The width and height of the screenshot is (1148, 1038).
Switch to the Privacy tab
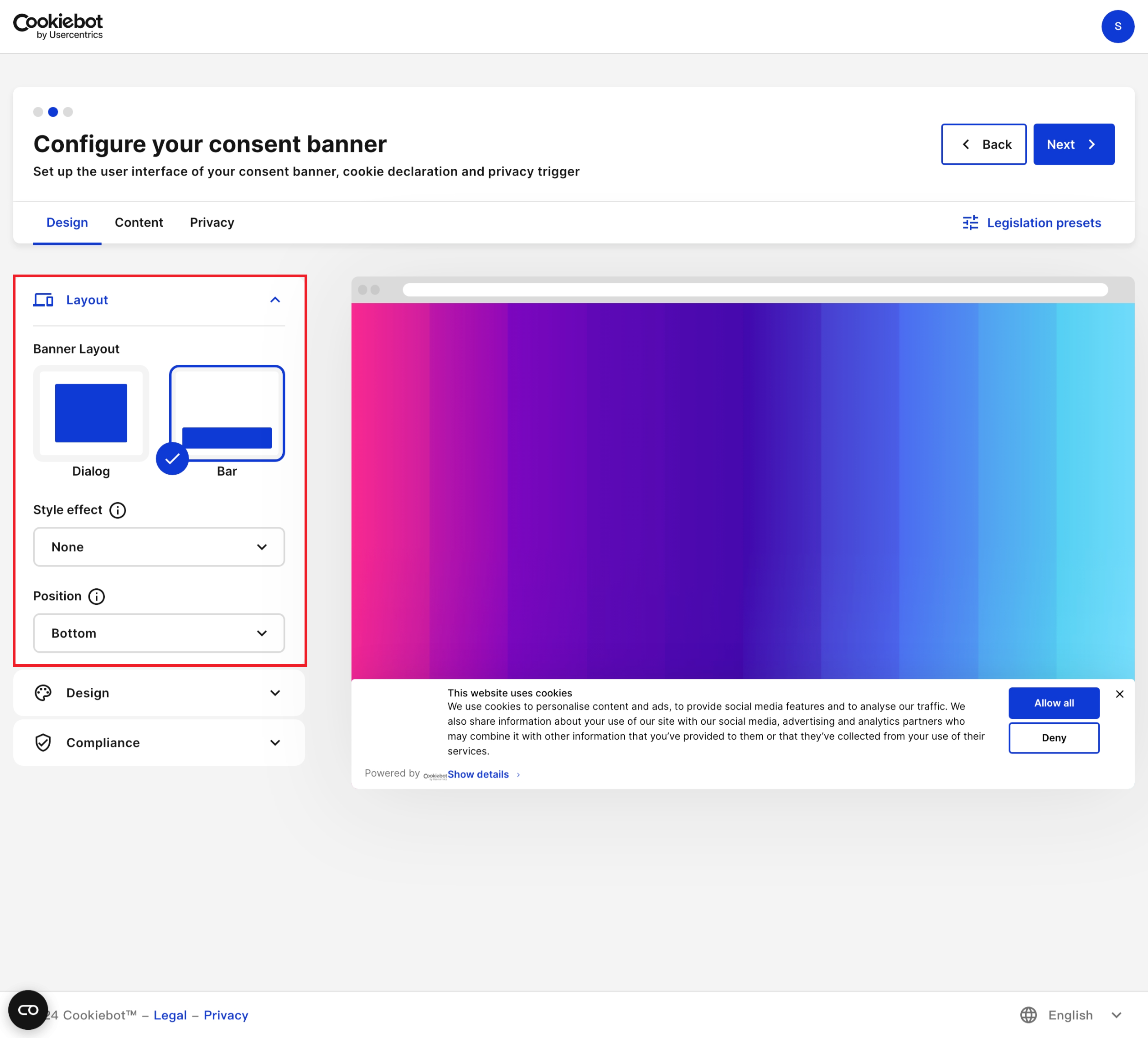point(212,223)
